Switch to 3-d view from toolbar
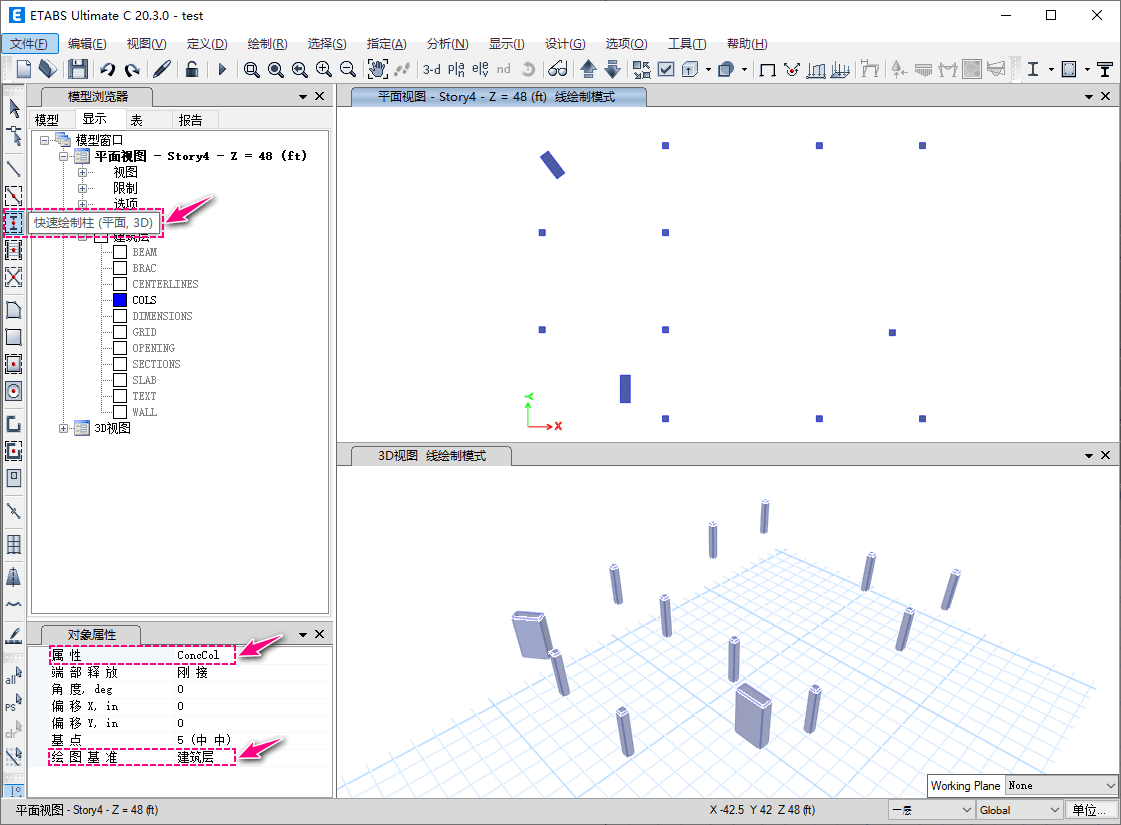Screen dimensions: 1121x825 pos(431,69)
